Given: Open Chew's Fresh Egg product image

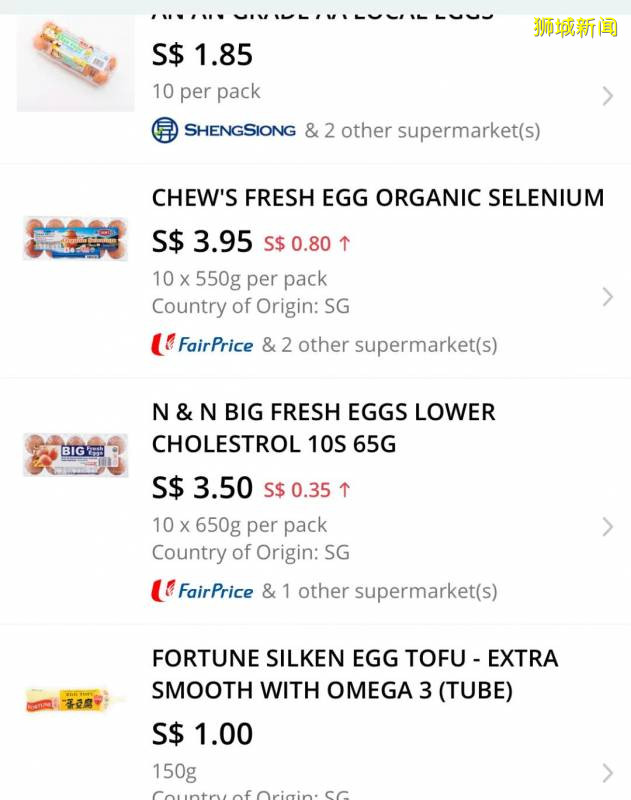Looking at the screenshot, I should pos(75,238).
